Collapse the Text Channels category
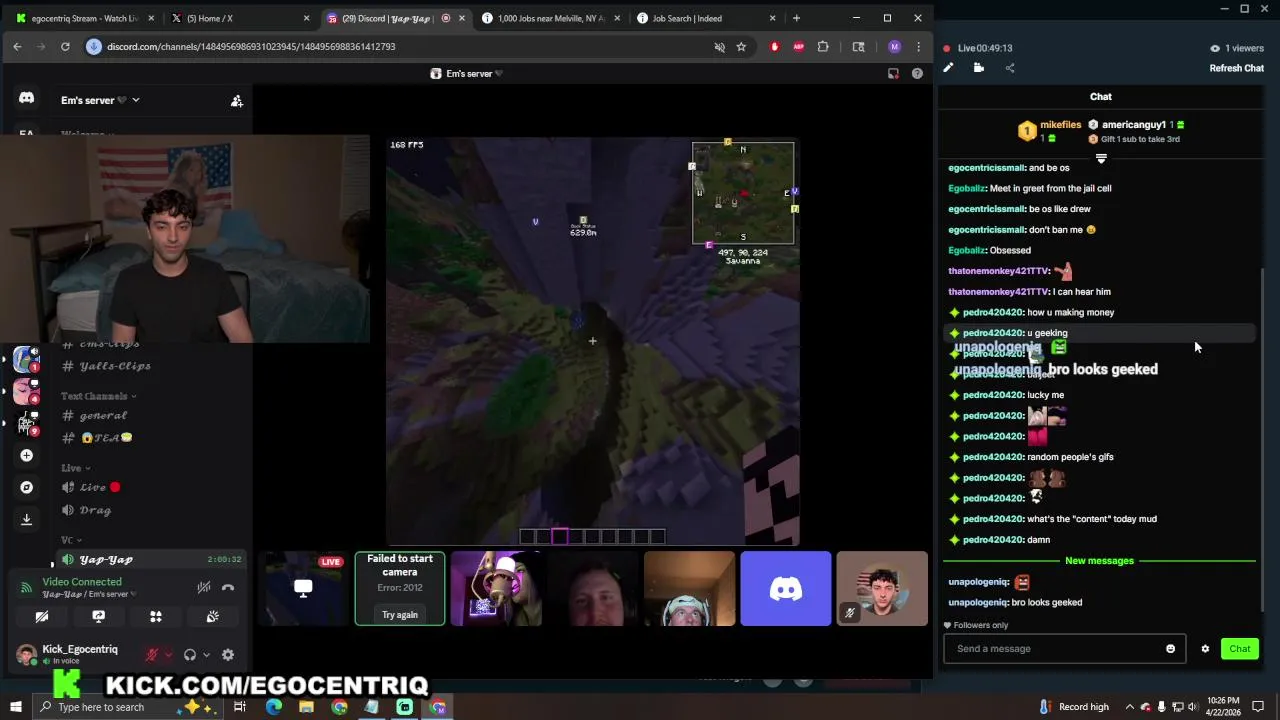This screenshot has height=720, width=1280. [x=99, y=396]
